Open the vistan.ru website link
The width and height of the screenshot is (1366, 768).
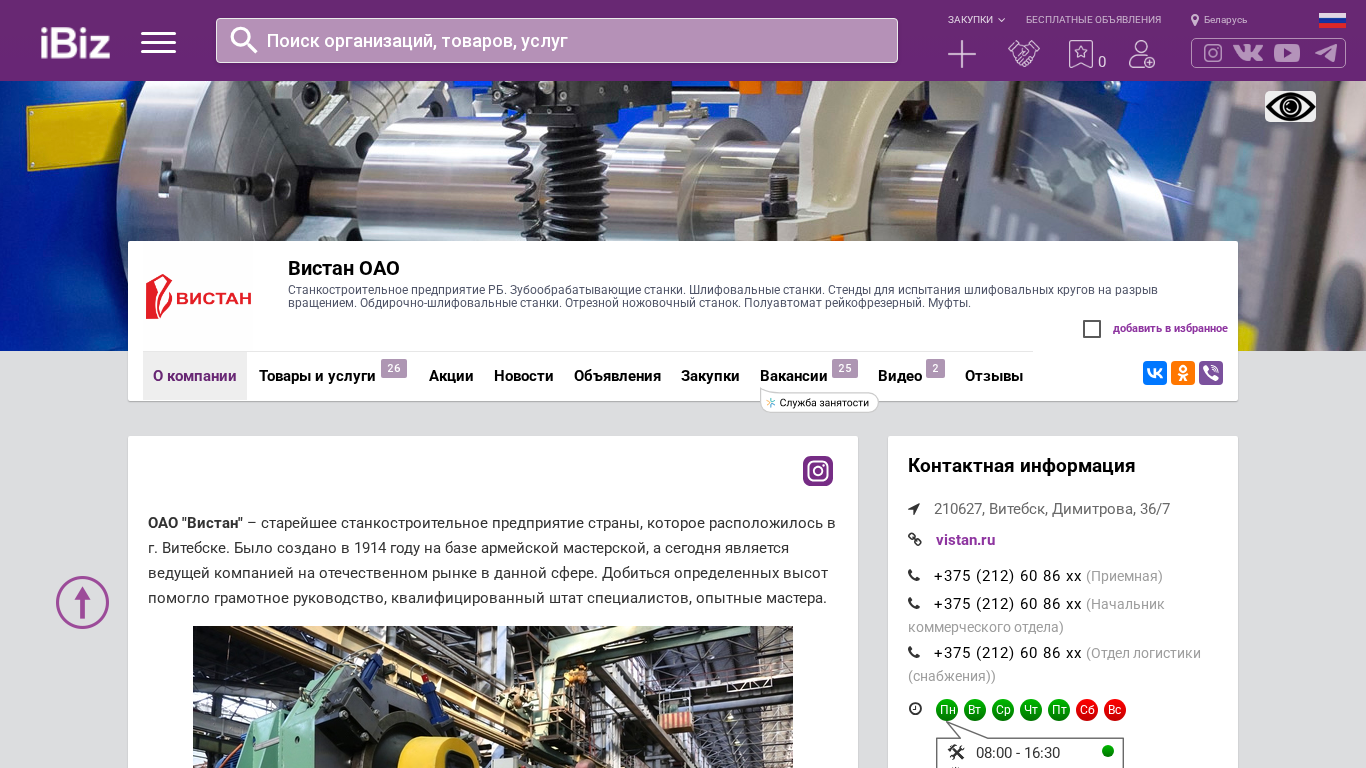click(x=965, y=540)
